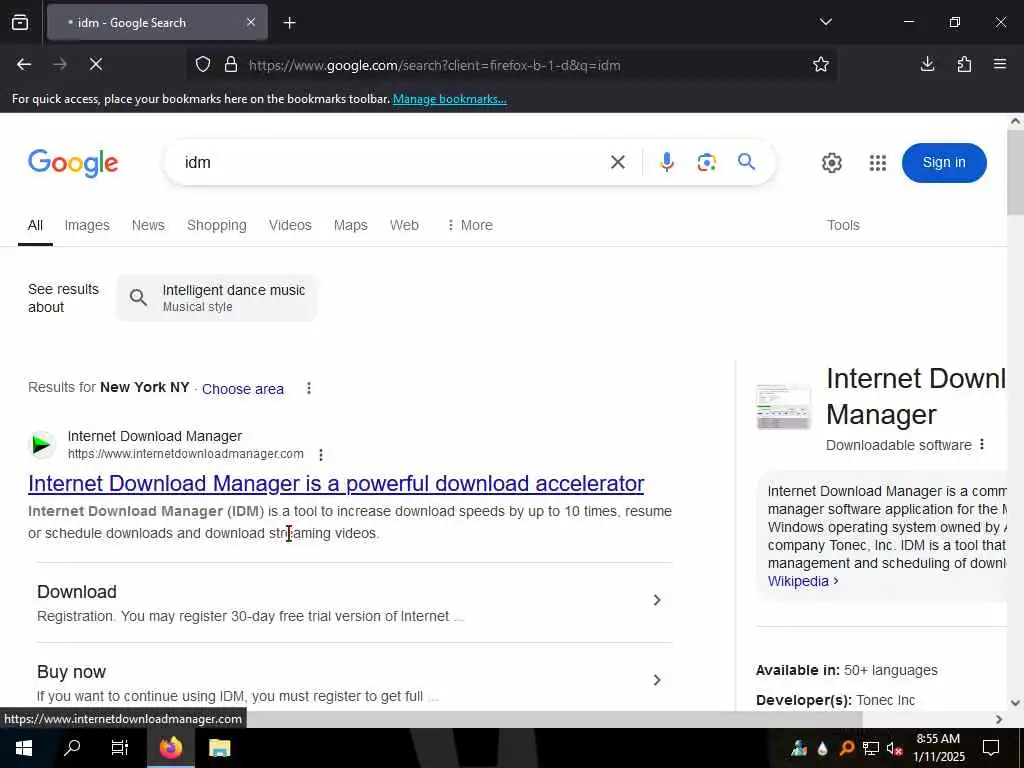Click the muted volume tray icon
The height and width of the screenshot is (768, 1024).
894,748
